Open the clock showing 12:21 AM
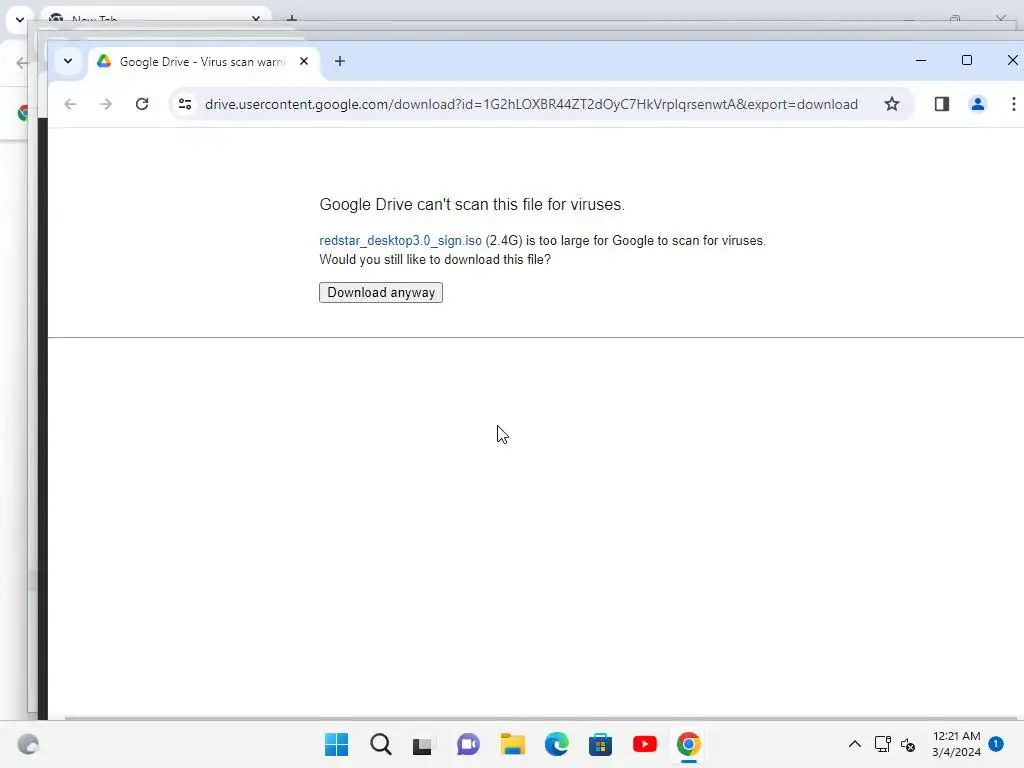 (956, 744)
